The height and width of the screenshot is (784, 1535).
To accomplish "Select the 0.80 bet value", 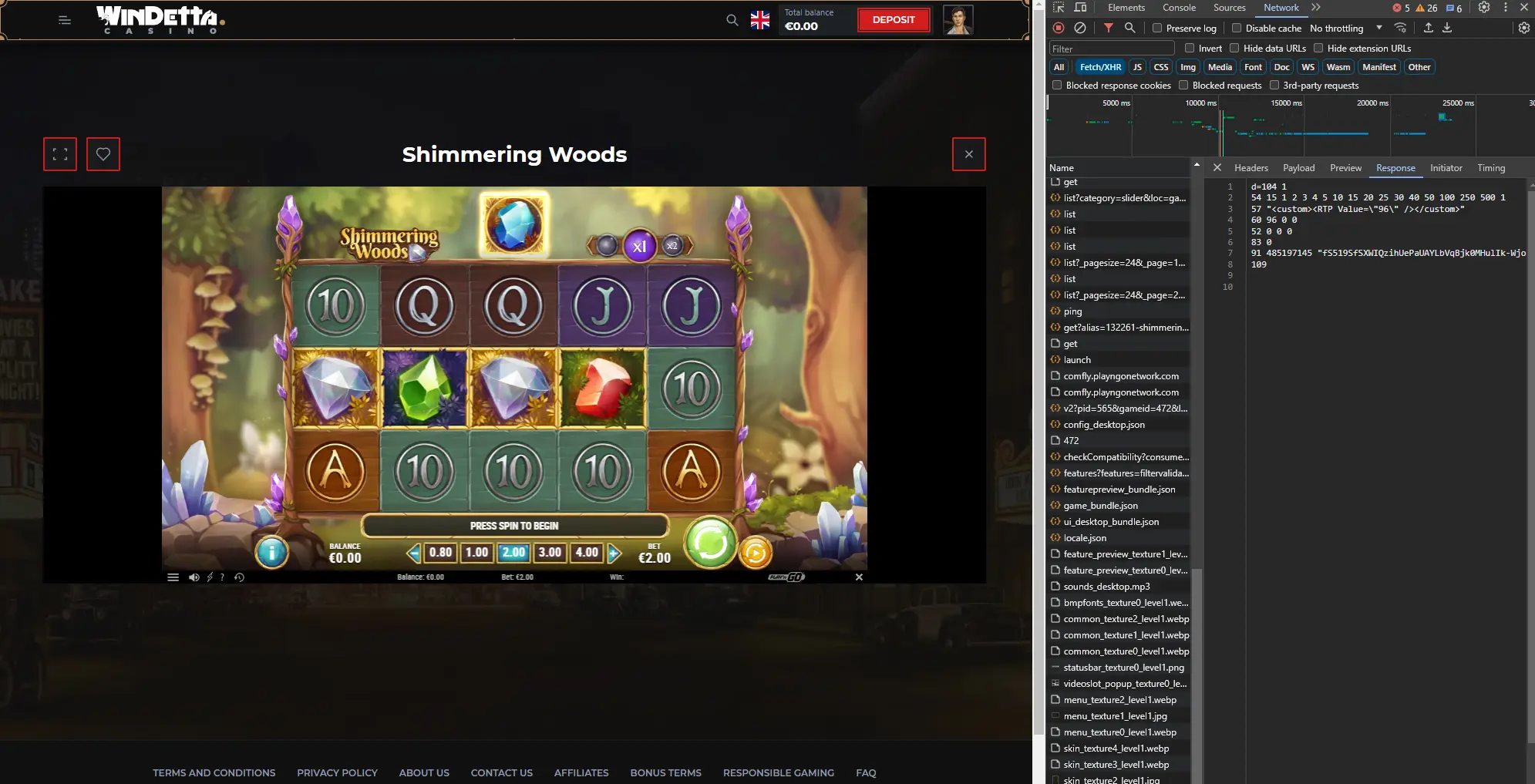I will [x=440, y=552].
